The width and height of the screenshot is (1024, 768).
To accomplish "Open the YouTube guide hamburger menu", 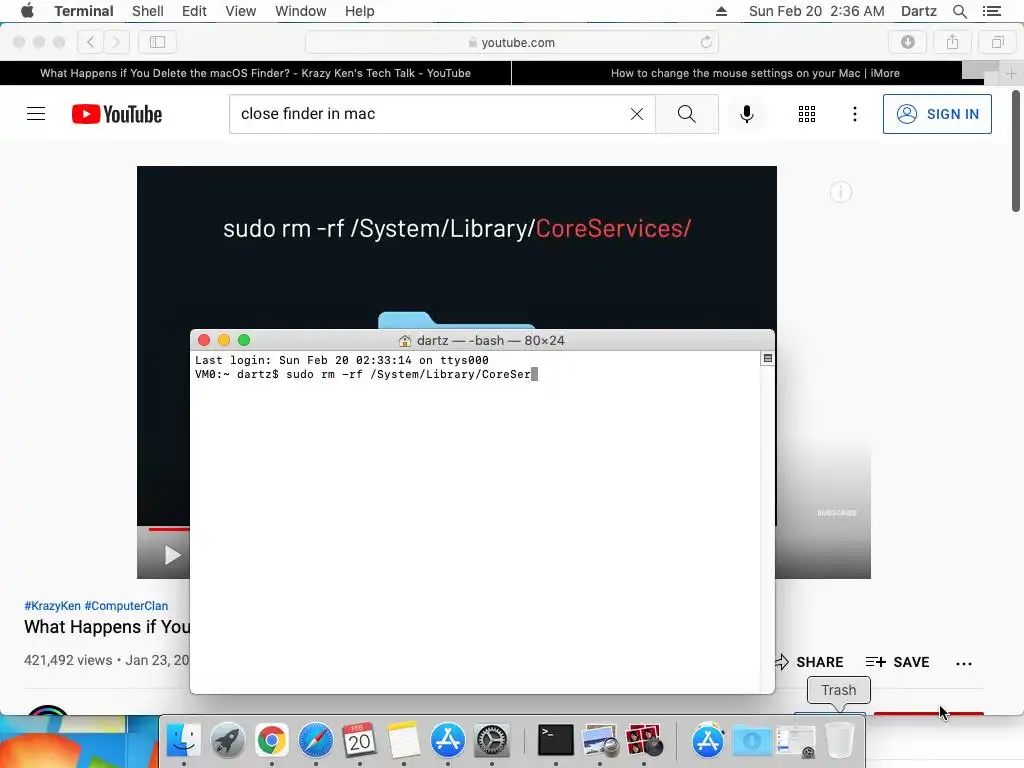I will tap(36, 114).
